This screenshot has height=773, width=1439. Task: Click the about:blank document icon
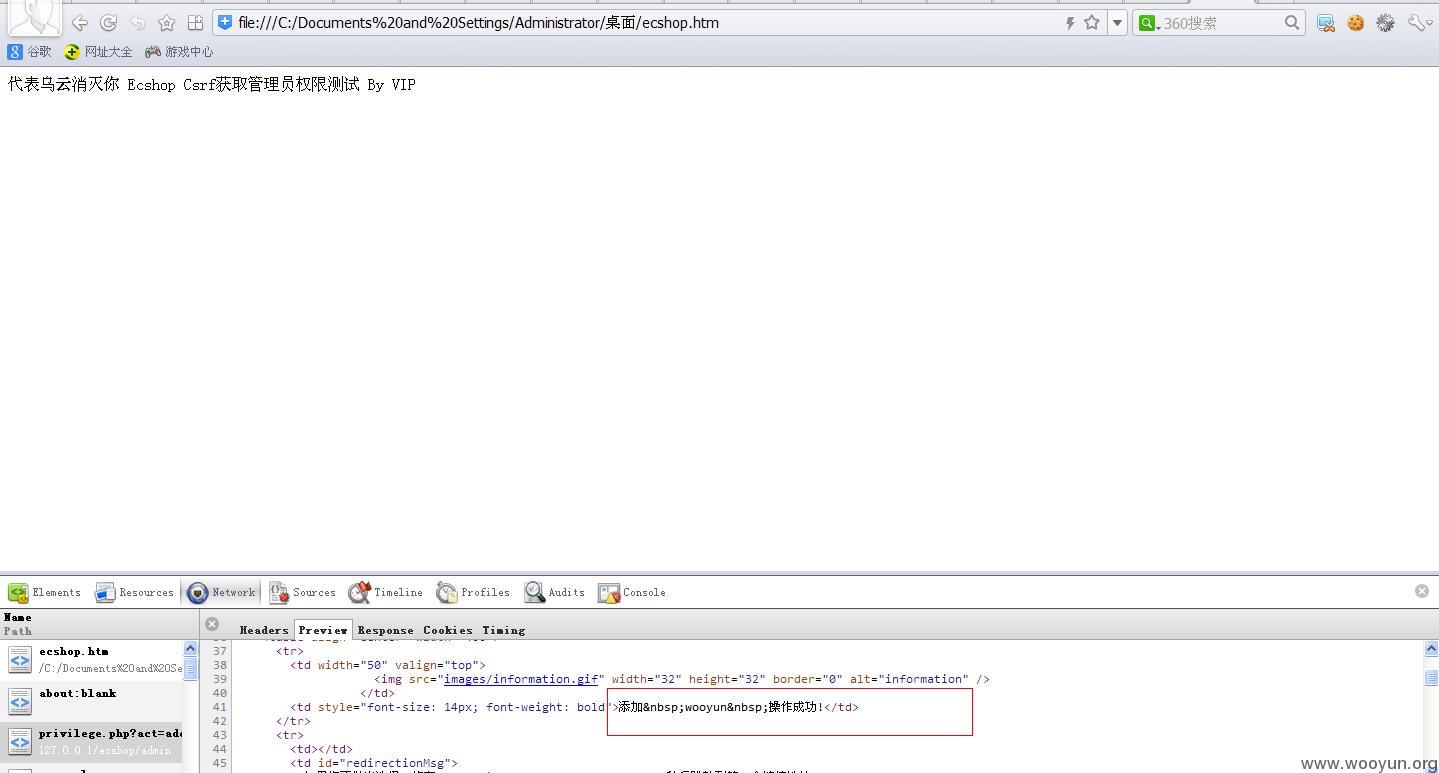tap(20, 701)
